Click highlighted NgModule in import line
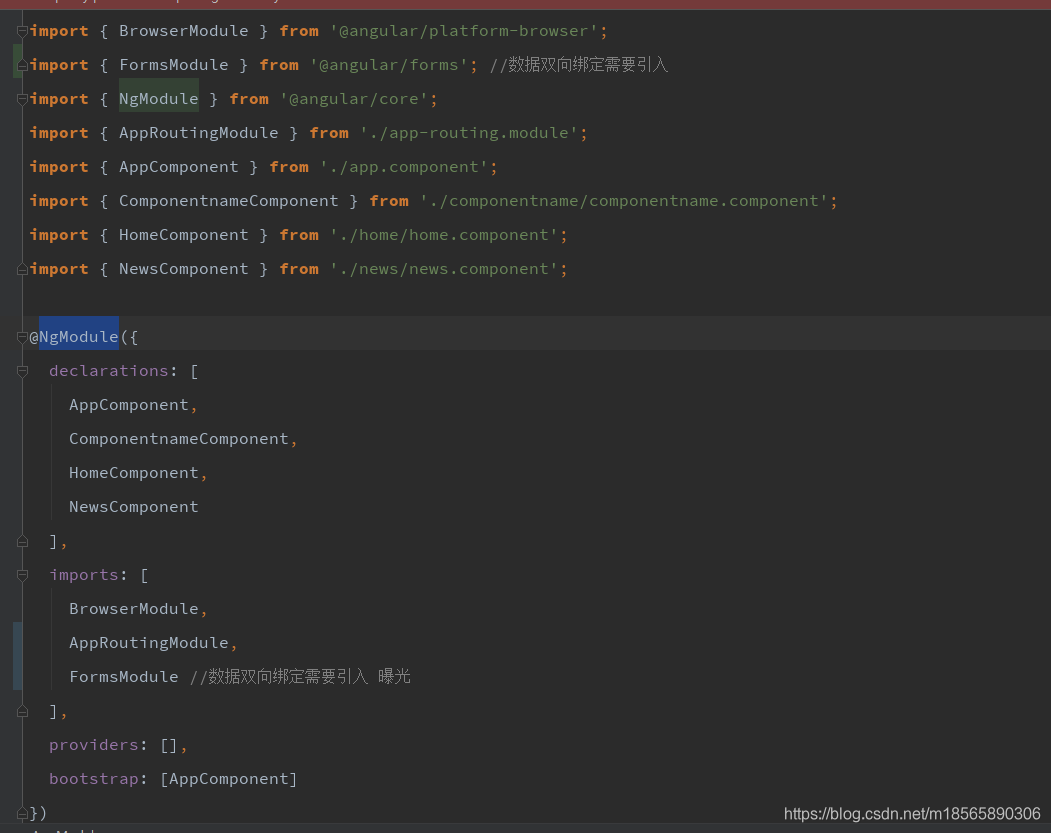Viewport: 1051px width, 833px height. [x=159, y=99]
